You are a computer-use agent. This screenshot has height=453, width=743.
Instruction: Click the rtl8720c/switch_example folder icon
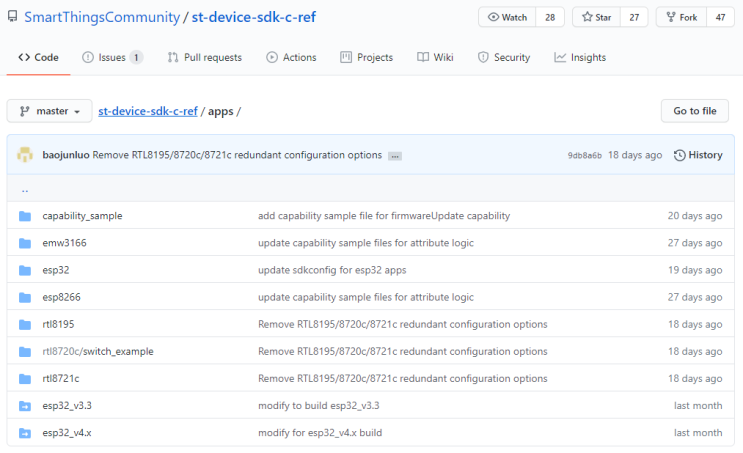tap(25, 352)
